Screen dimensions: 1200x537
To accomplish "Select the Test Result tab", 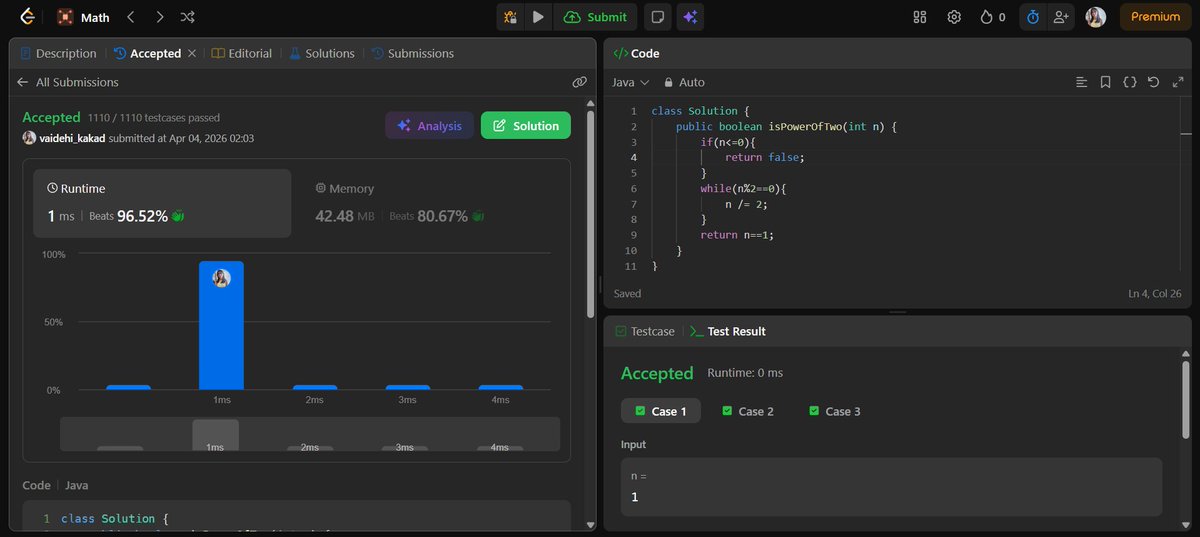I will 728,331.
